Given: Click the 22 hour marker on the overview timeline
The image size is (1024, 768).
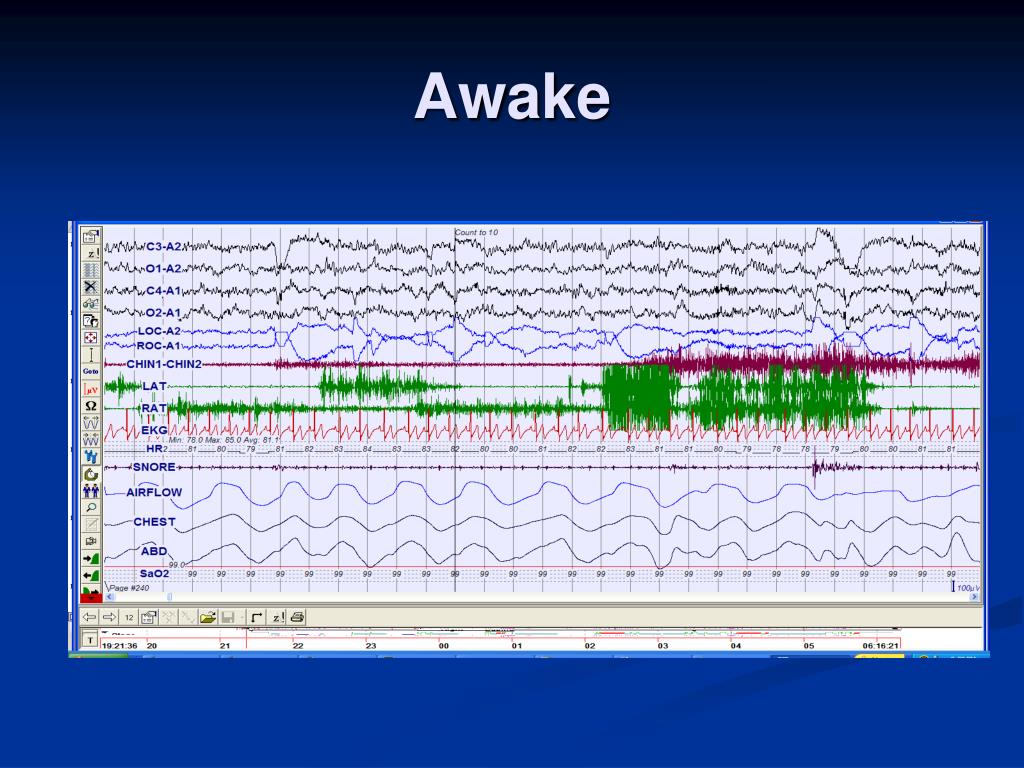Looking at the screenshot, I should click(298, 645).
